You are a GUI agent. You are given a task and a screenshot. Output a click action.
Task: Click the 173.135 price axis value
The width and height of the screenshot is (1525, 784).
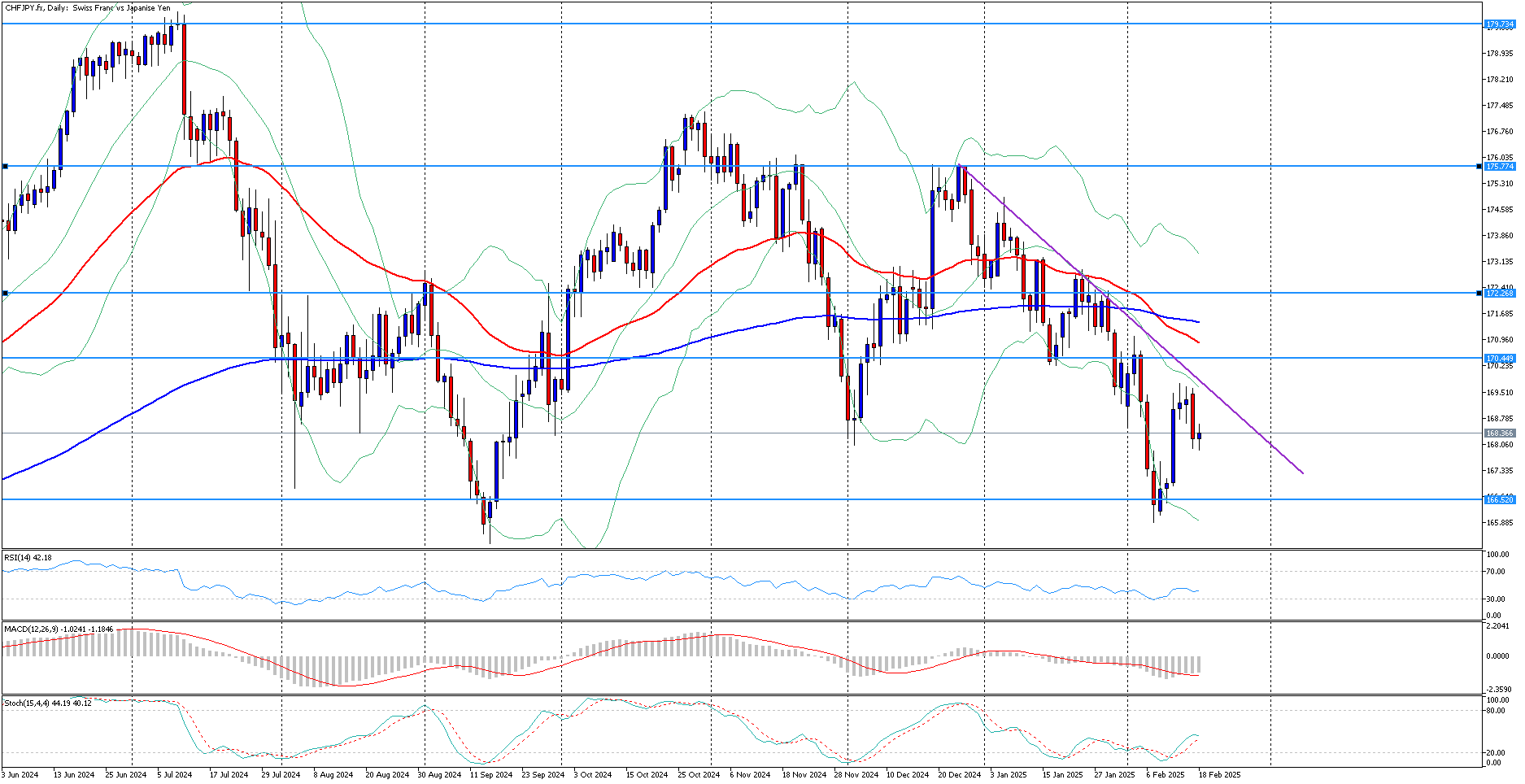tap(1500, 262)
